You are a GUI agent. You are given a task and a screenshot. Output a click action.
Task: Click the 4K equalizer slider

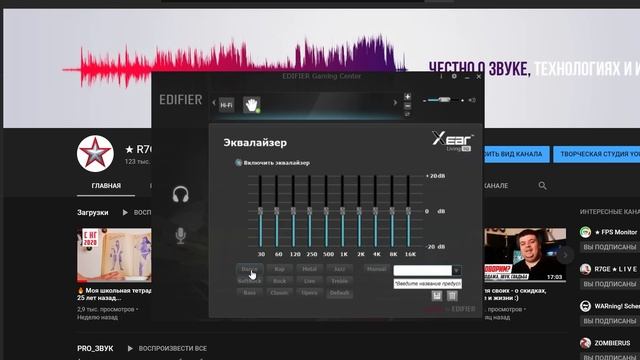click(x=376, y=211)
